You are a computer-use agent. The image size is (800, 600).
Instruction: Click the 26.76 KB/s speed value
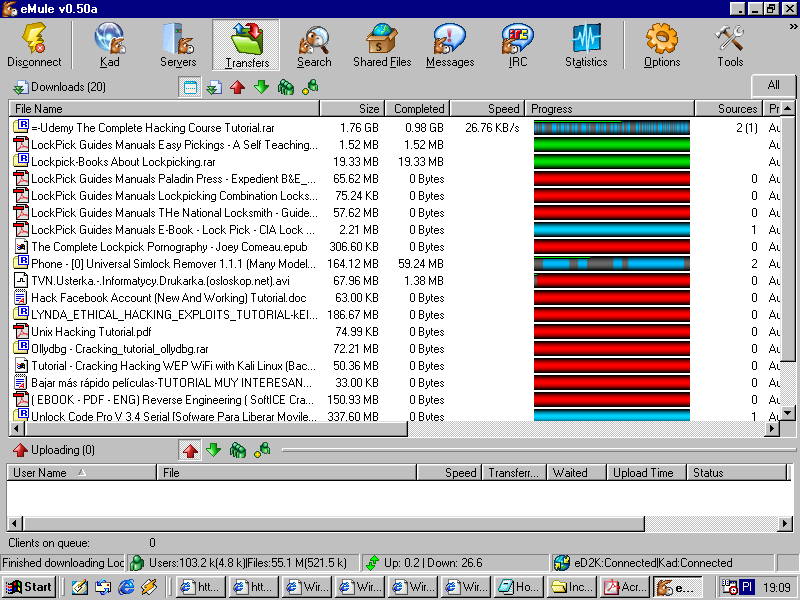point(492,128)
